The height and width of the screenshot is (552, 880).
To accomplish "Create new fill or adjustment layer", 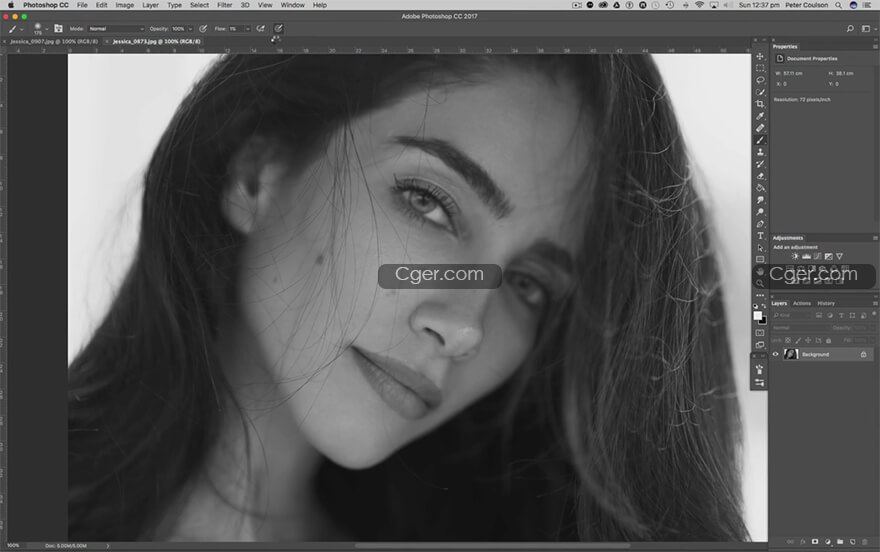I will (827, 542).
